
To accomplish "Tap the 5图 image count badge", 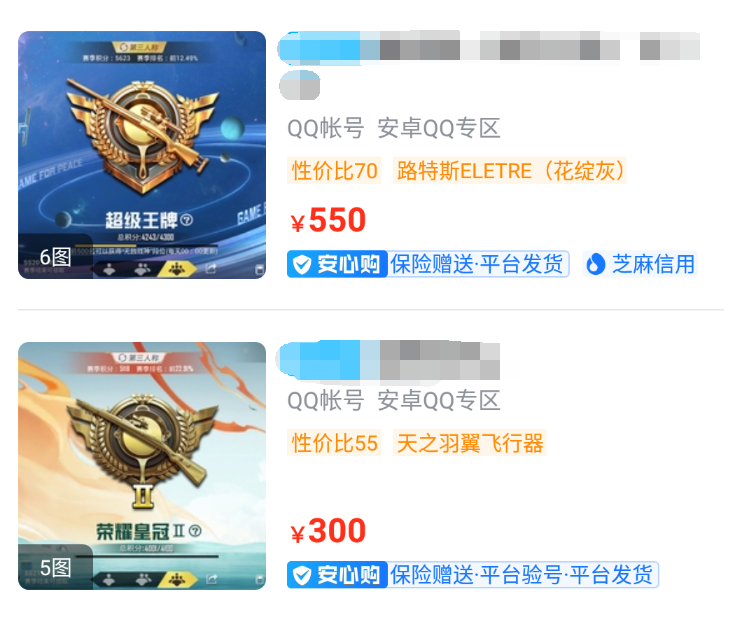I will 55,567.
